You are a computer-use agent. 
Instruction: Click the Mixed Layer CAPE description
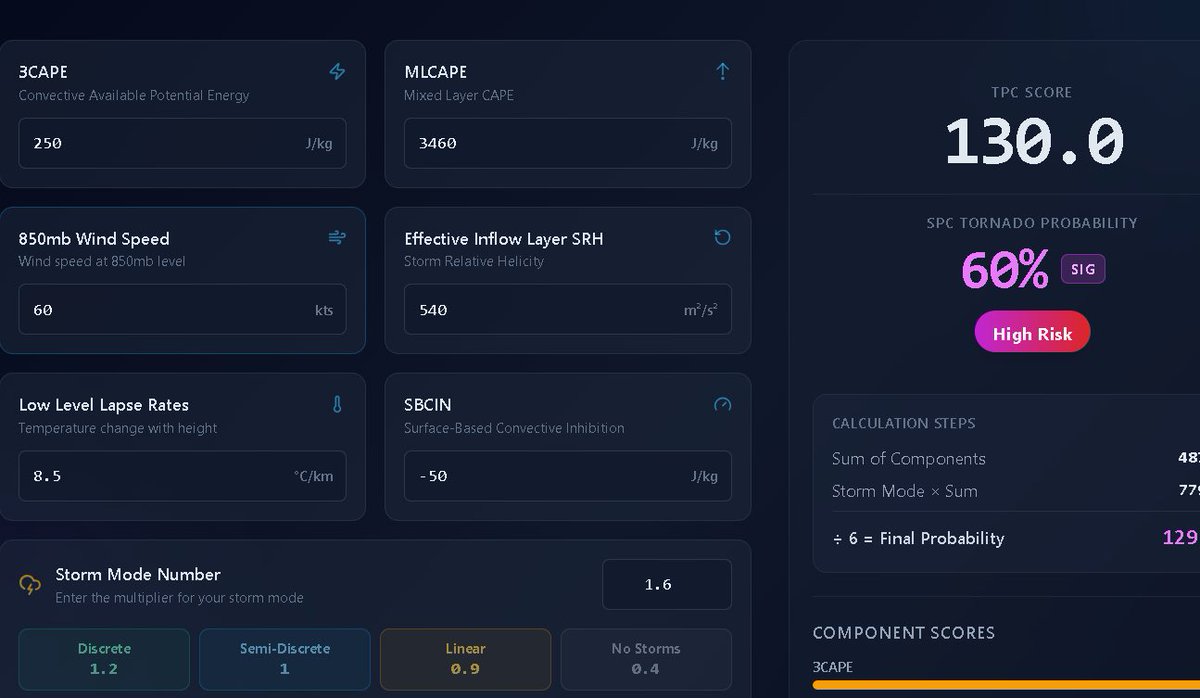click(x=459, y=95)
